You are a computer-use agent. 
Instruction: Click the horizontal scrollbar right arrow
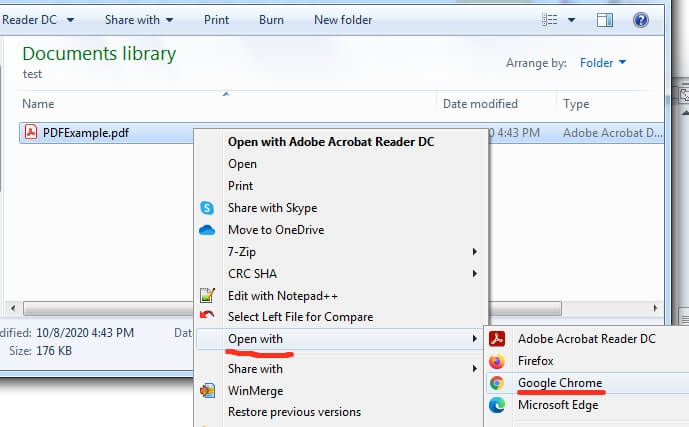pos(656,308)
